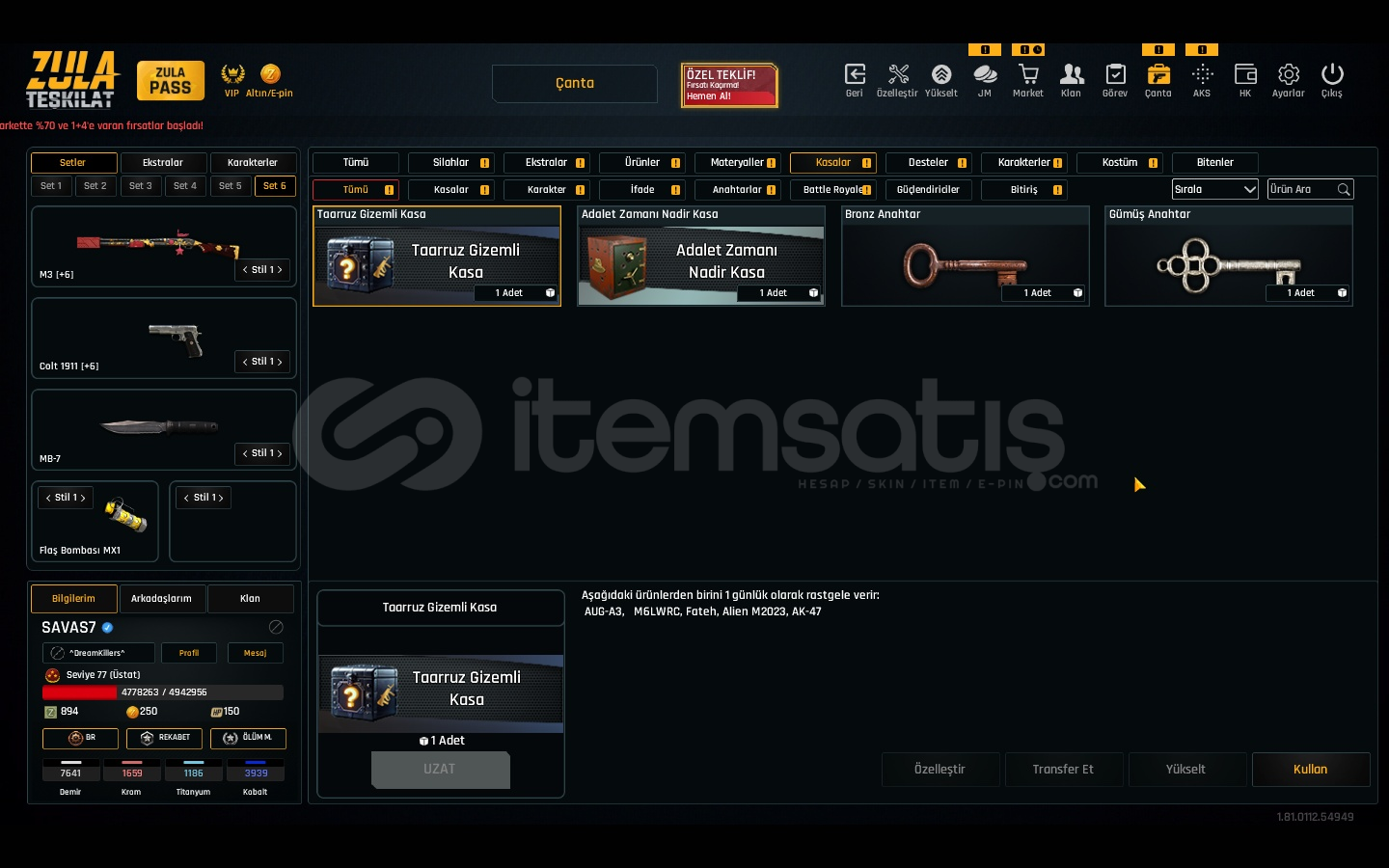Open Ayarlar settings gear icon
Viewport: 1389px width, 868px height.
point(1288,75)
